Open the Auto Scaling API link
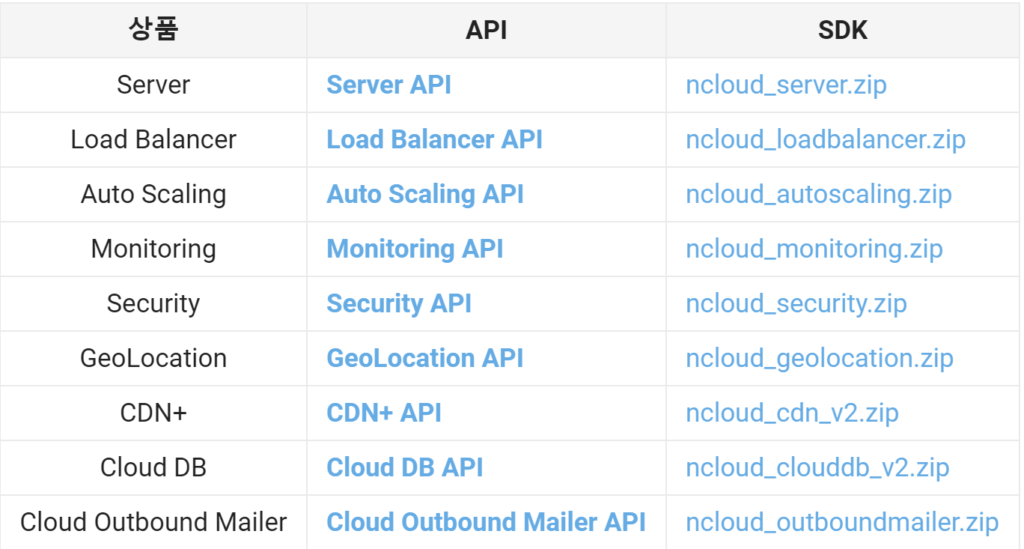The image size is (1024, 549). 425,195
